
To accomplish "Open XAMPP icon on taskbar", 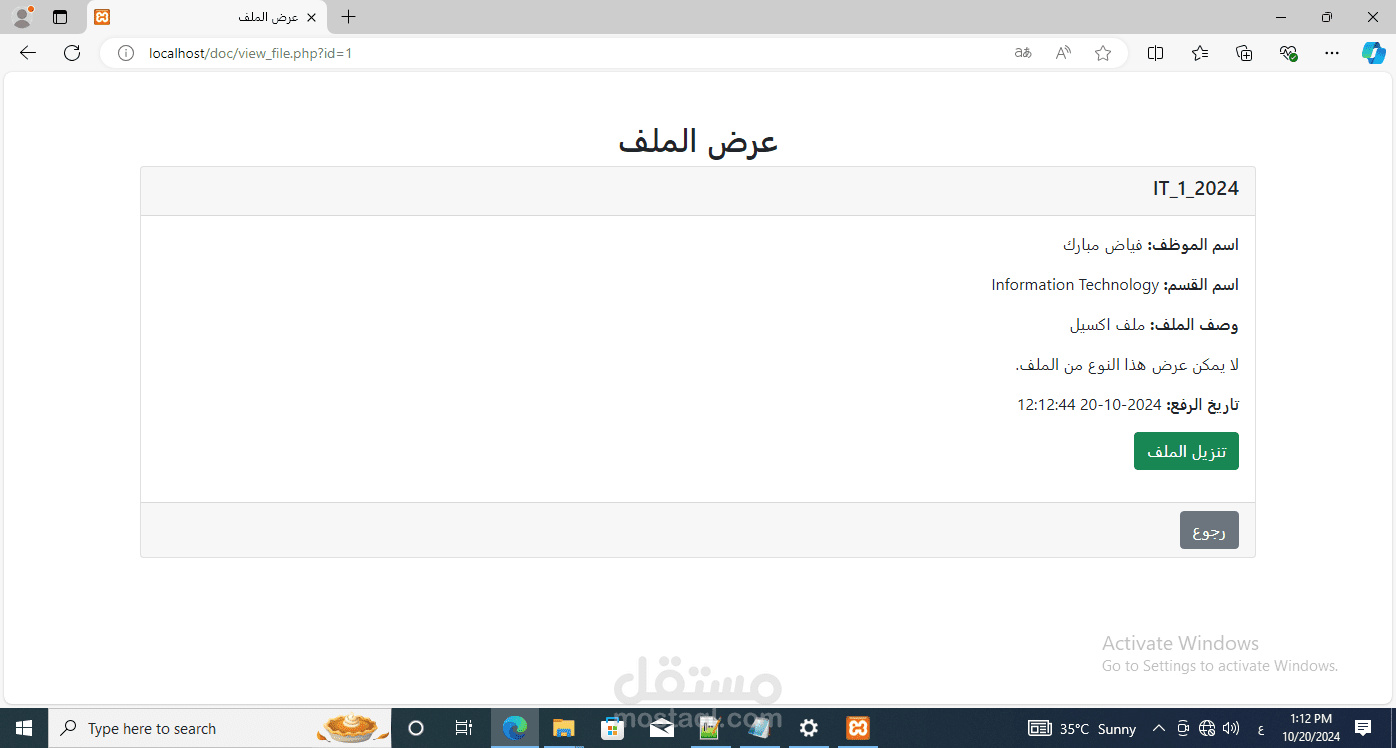I will [858, 728].
